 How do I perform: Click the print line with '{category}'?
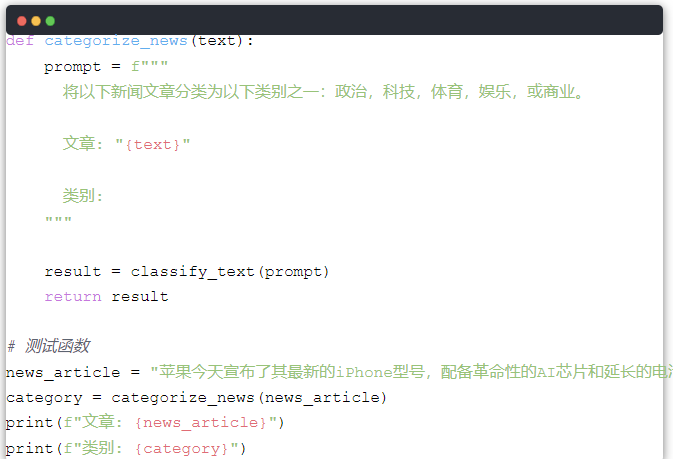click(x=126, y=448)
